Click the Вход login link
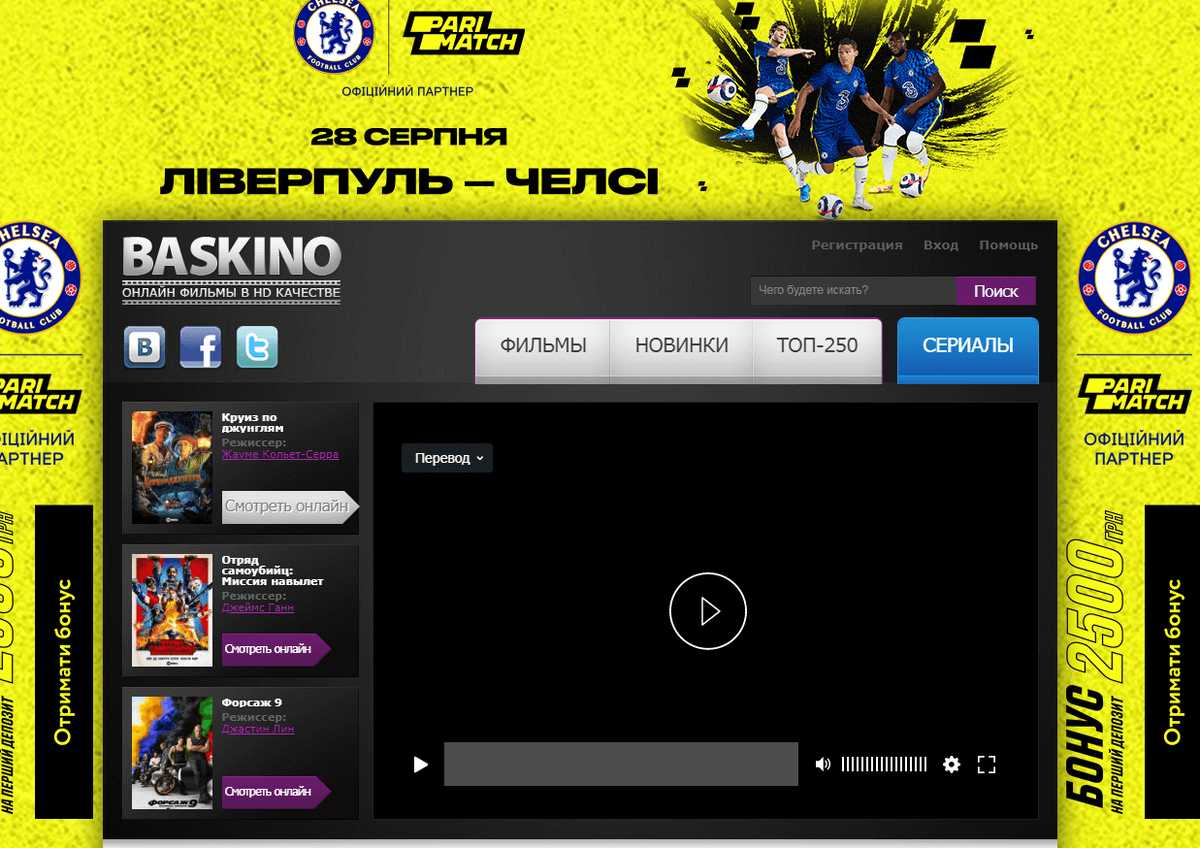Viewport: 1200px width, 848px height. click(x=941, y=245)
